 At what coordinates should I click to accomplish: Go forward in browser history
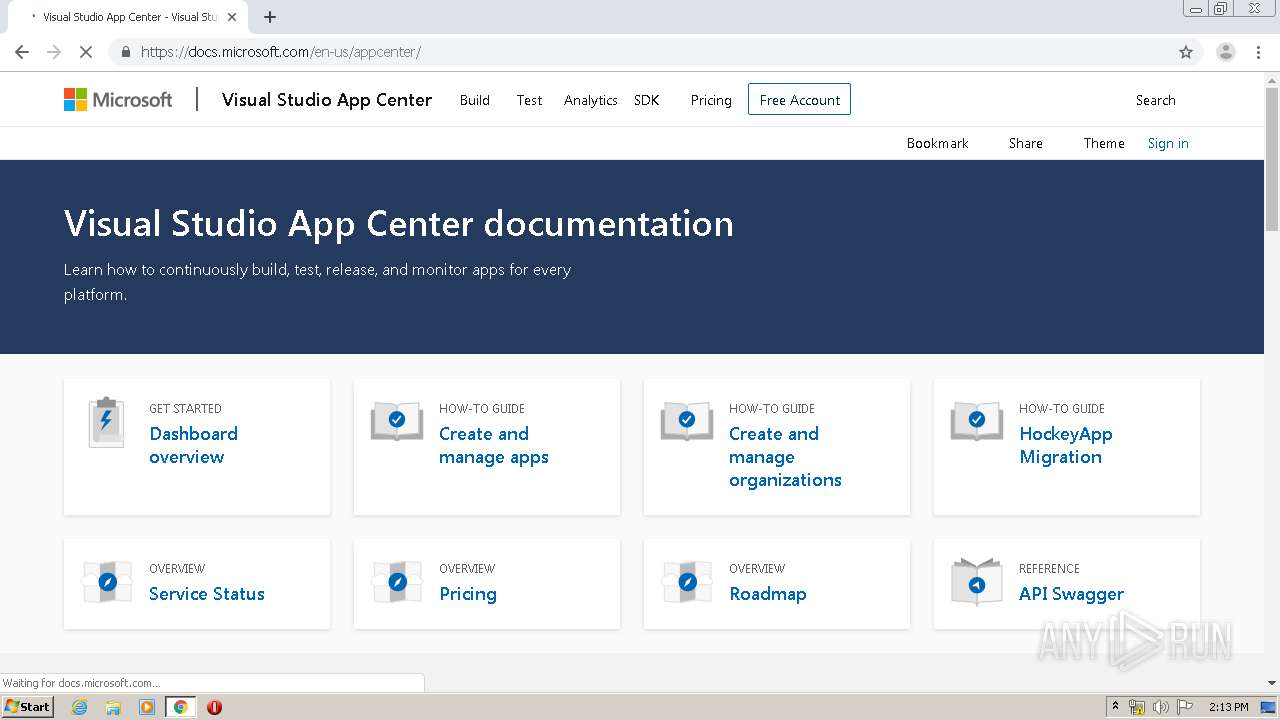tap(54, 52)
